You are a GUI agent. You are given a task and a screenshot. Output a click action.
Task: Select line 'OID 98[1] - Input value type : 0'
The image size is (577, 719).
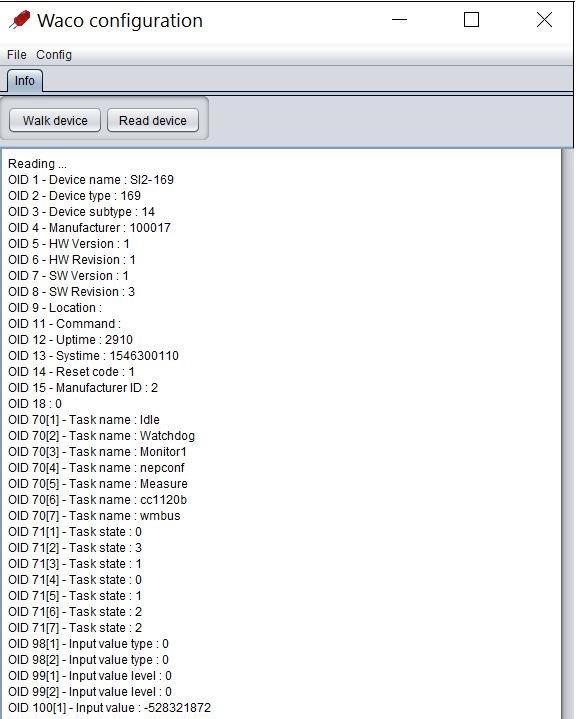pyautogui.click(x=89, y=644)
